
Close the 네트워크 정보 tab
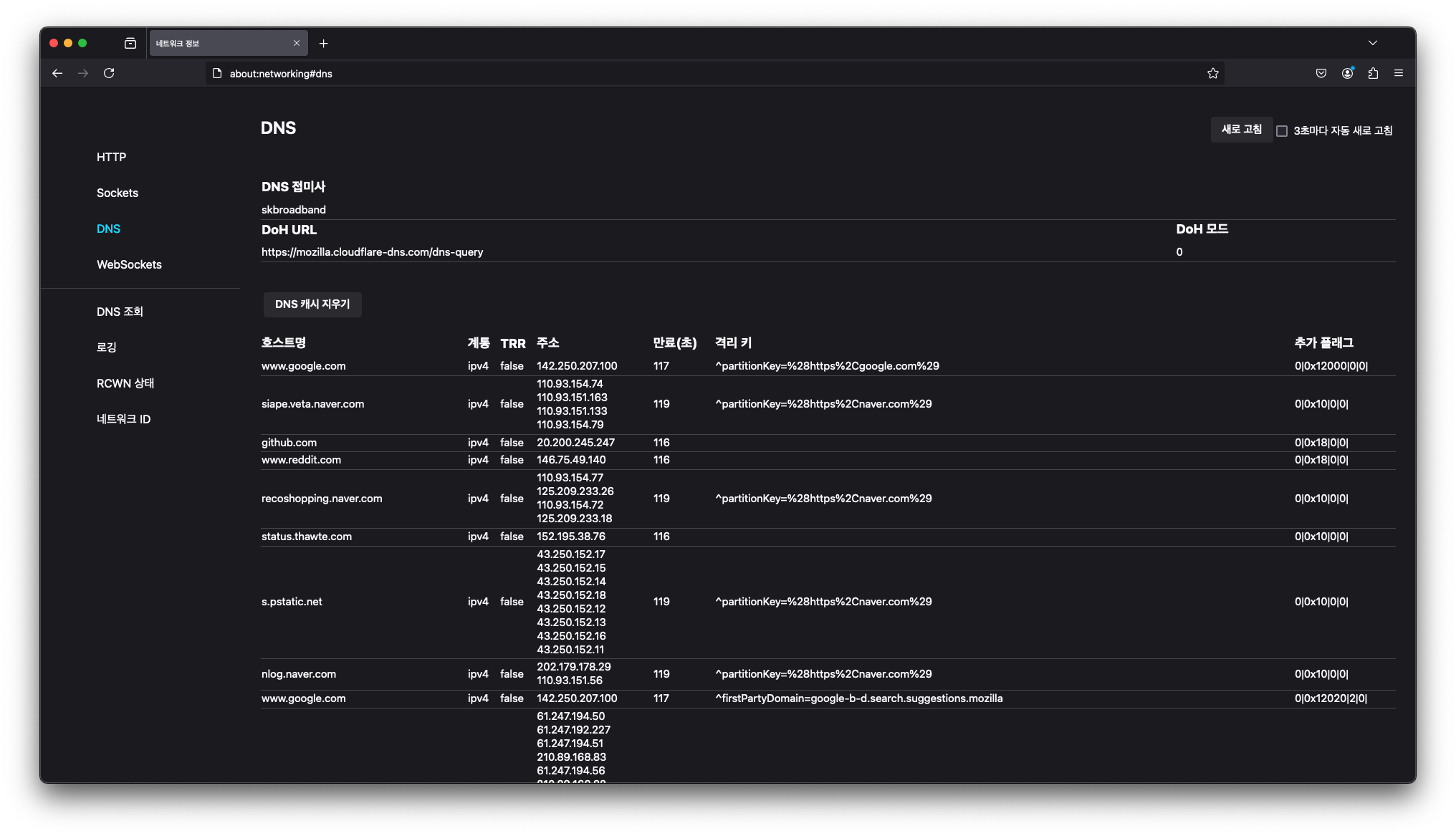(x=297, y=44)
